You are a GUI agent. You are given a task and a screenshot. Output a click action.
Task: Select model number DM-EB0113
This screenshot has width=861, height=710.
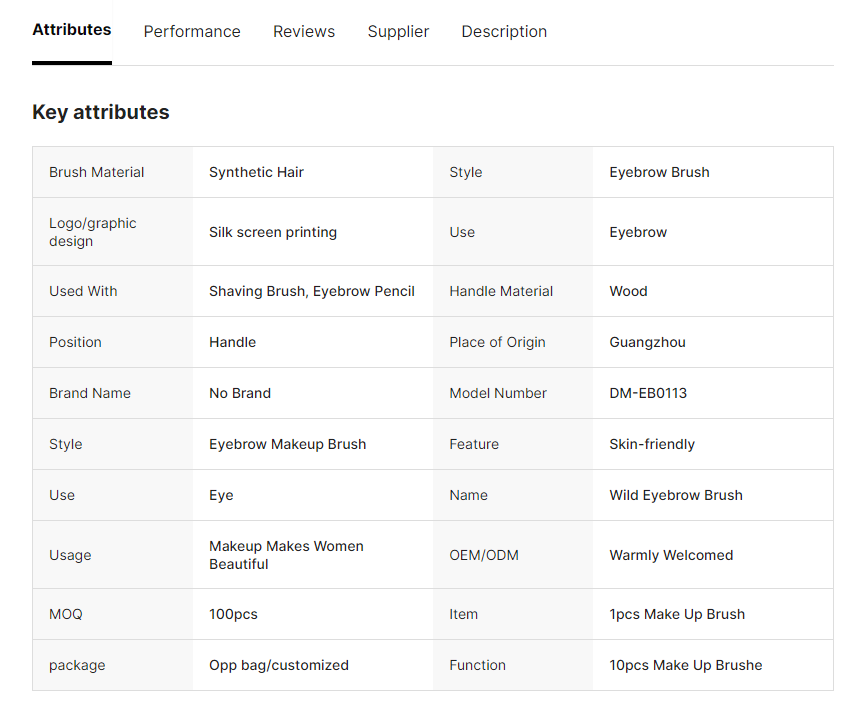(648, 393)
